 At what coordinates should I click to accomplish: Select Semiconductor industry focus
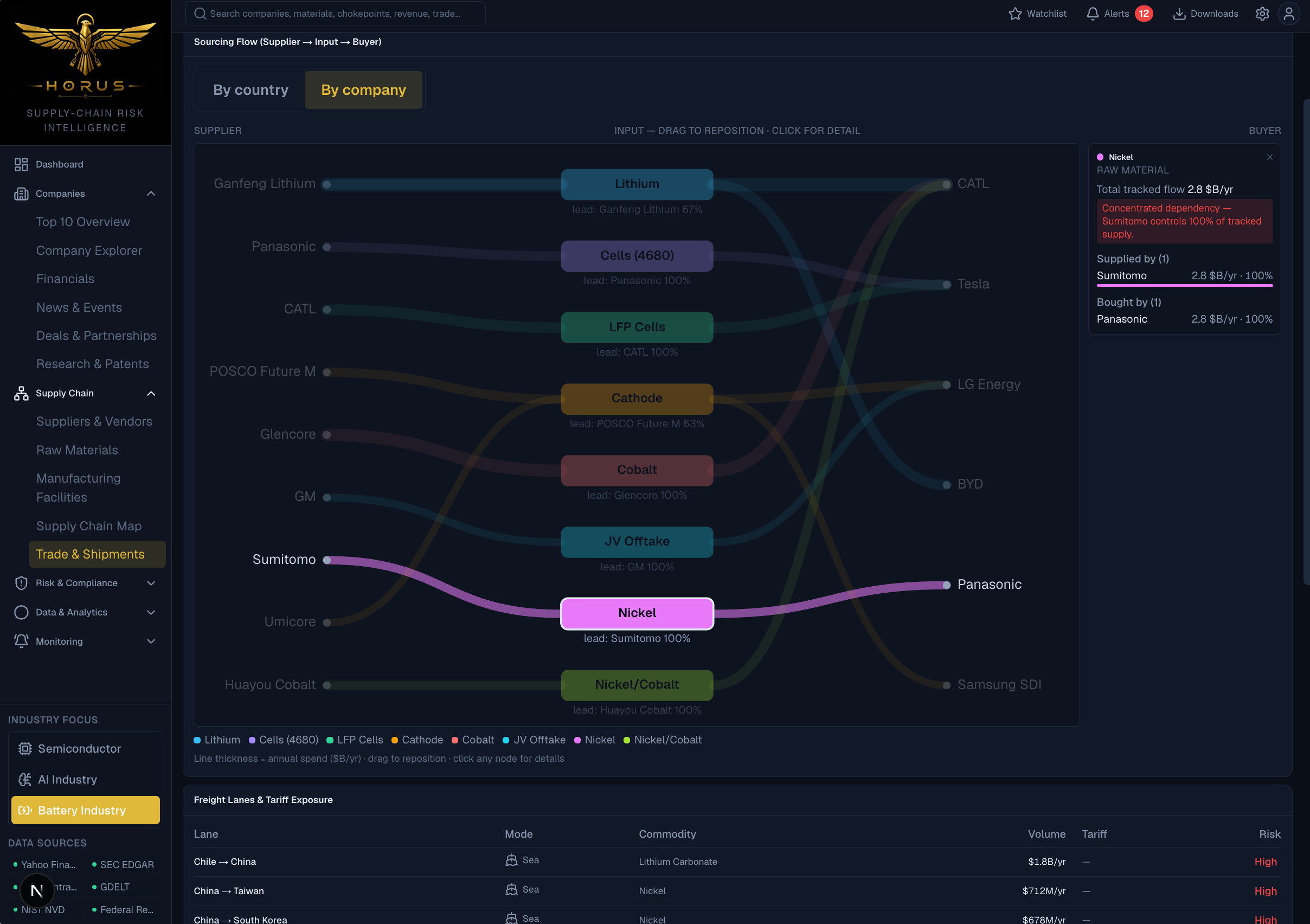[86, 749]
